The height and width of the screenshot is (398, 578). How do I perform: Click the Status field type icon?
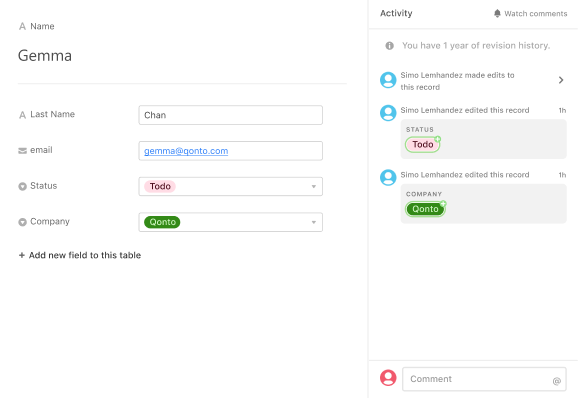coord(22,186)
